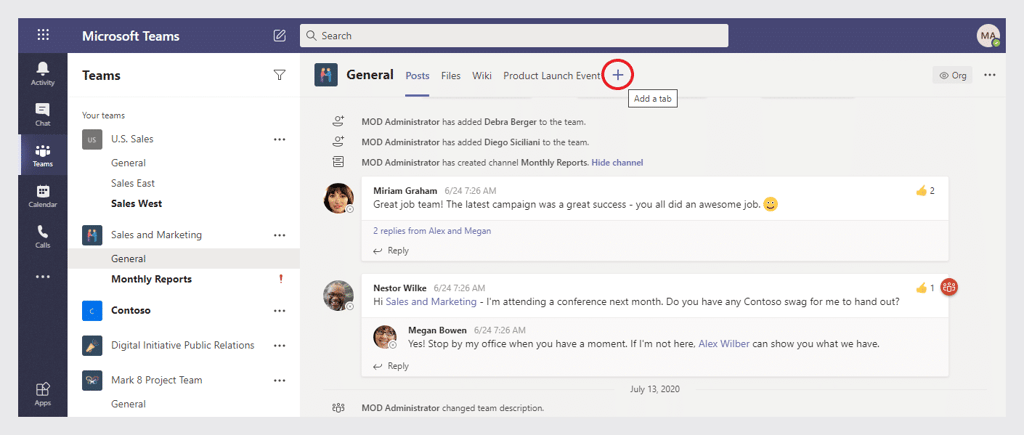1024x435 pixels.
Task: Open more options for Contoso team
Action: coord(280,310)
